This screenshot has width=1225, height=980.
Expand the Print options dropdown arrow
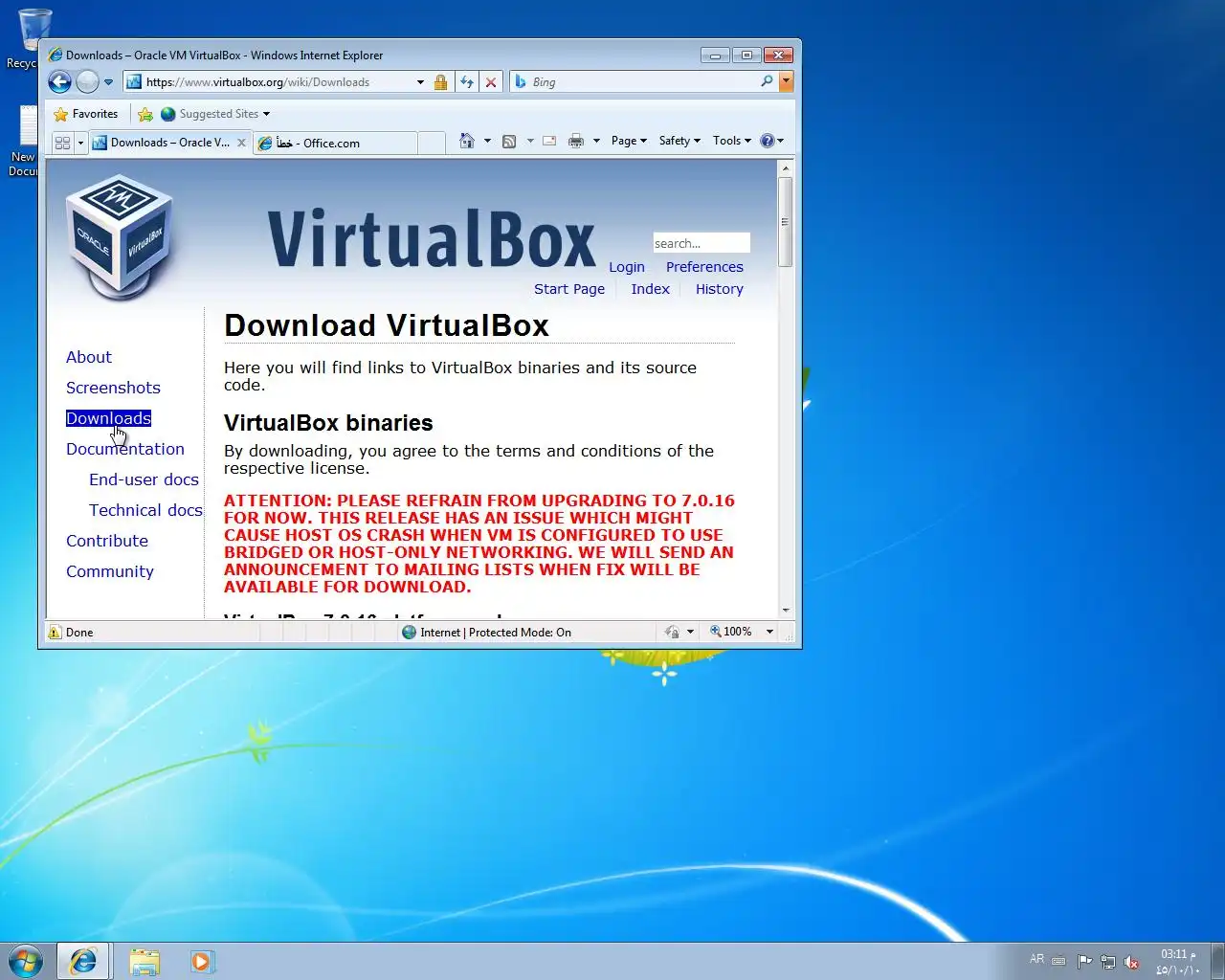[596, 141]
